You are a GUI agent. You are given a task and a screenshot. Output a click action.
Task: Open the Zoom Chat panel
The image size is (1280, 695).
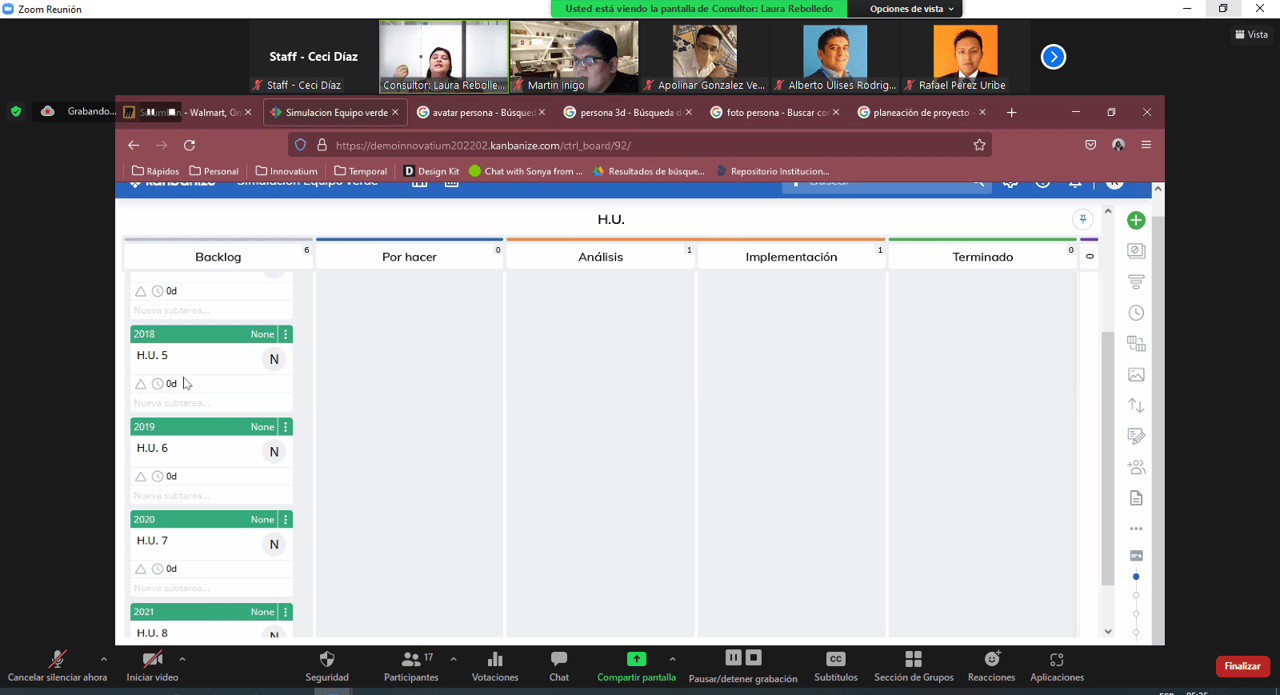[x=559, y=666]
